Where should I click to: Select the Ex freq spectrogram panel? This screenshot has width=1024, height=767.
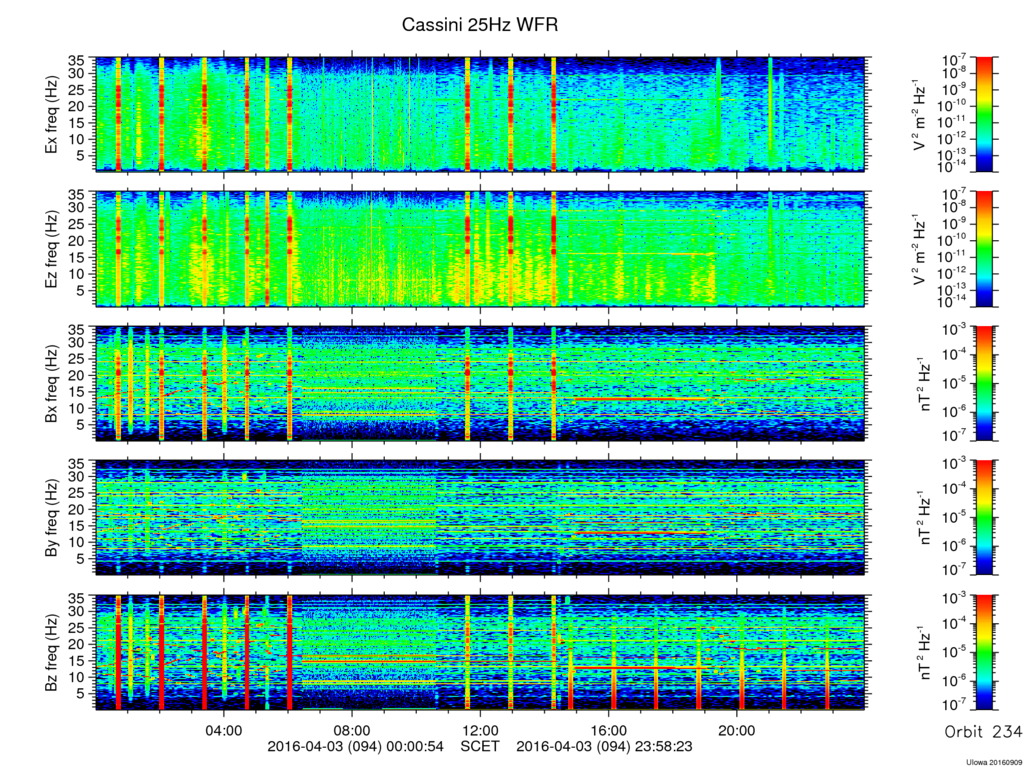(x=481, y=114)
